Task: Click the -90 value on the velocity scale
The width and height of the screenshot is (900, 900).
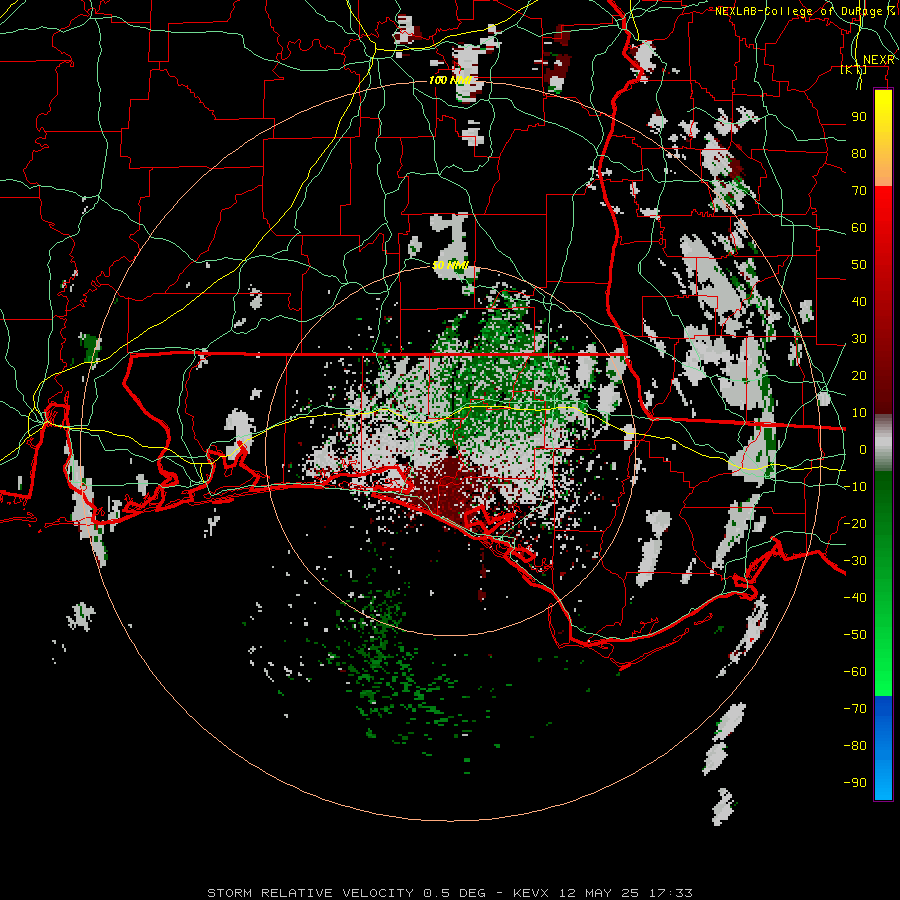Action: (x=855, y=783)
